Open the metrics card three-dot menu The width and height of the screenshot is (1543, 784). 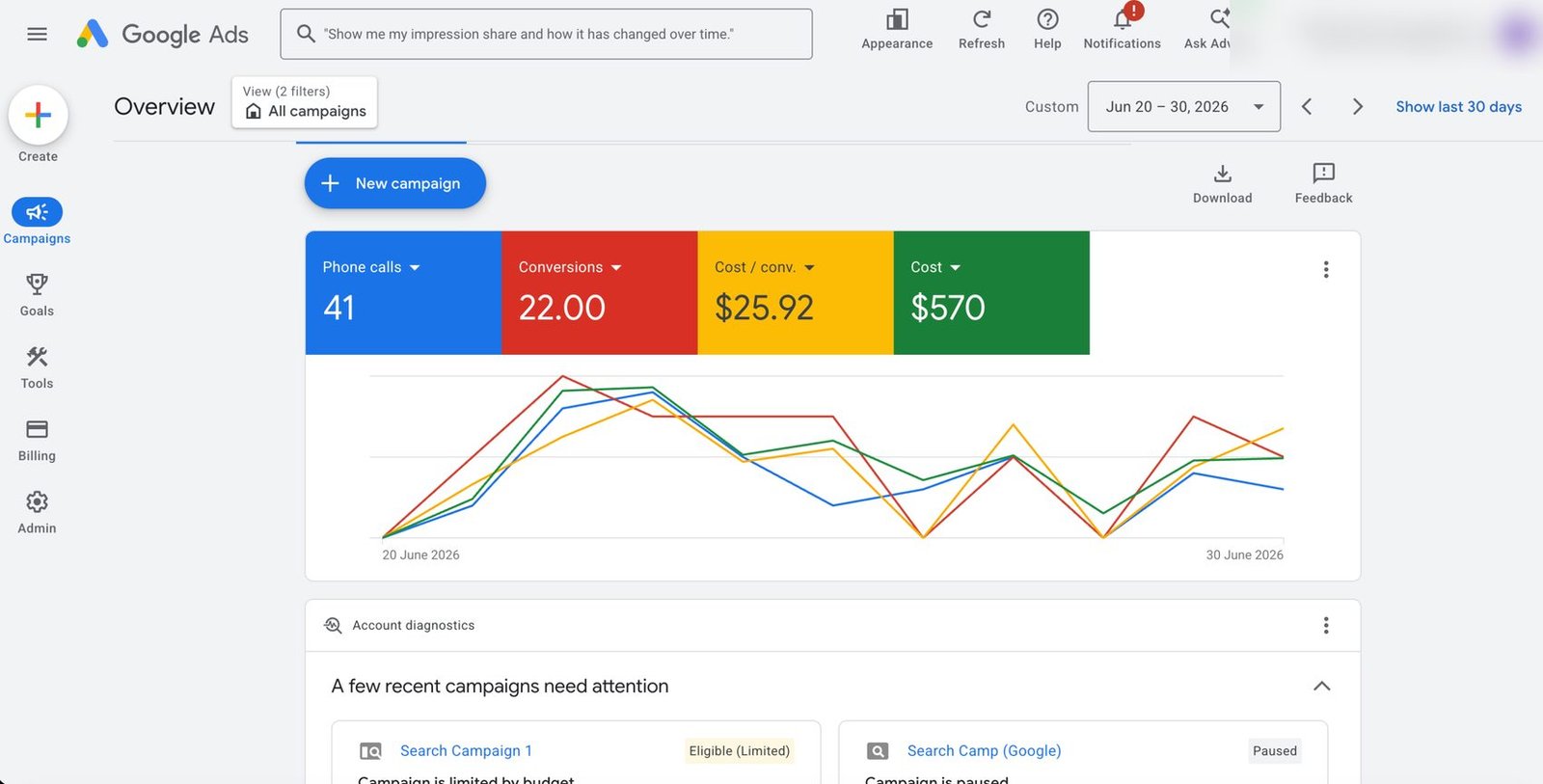pos(1326,270)
